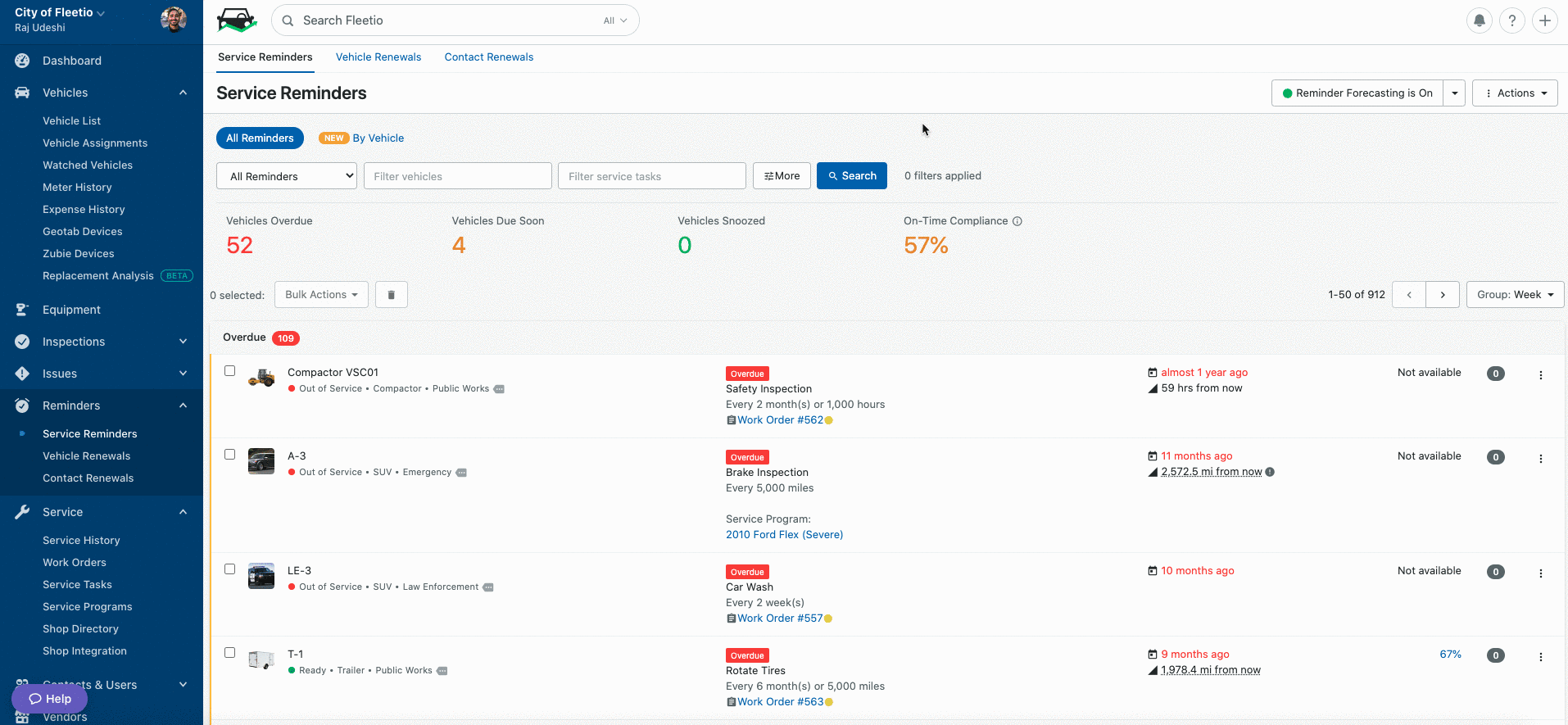Select the All Reminders pill toggle

pyautogui.click(x=260, y=138)
